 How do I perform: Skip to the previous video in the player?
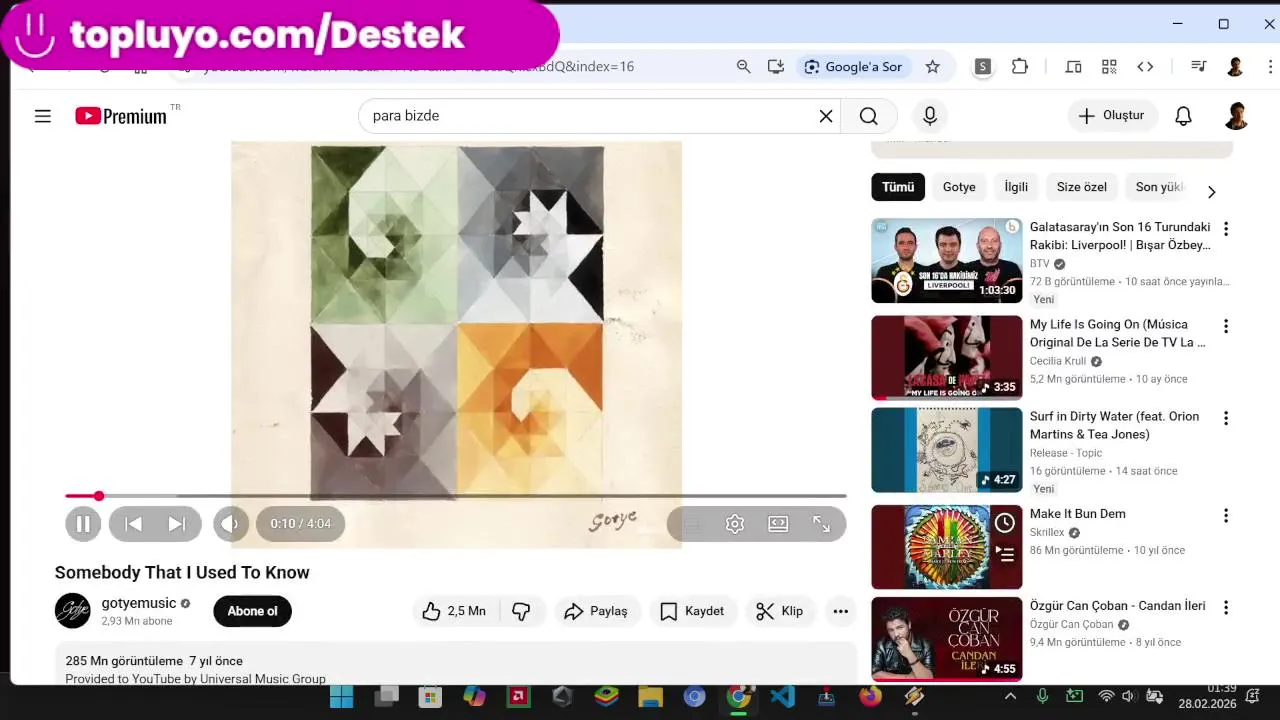pyautogui.click(x=133, y=524)
